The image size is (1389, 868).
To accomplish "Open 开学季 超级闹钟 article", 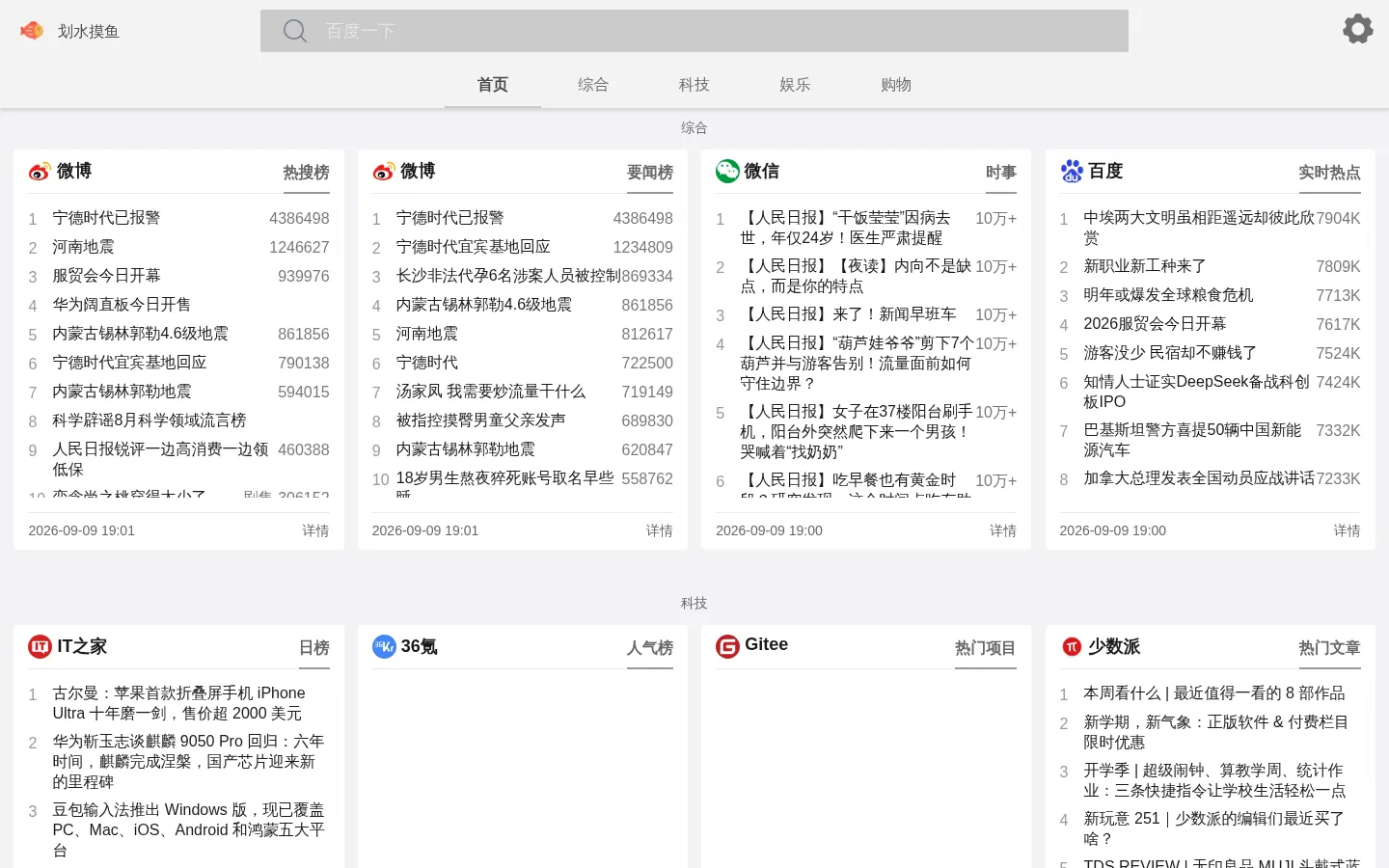I will (1214, 780).
